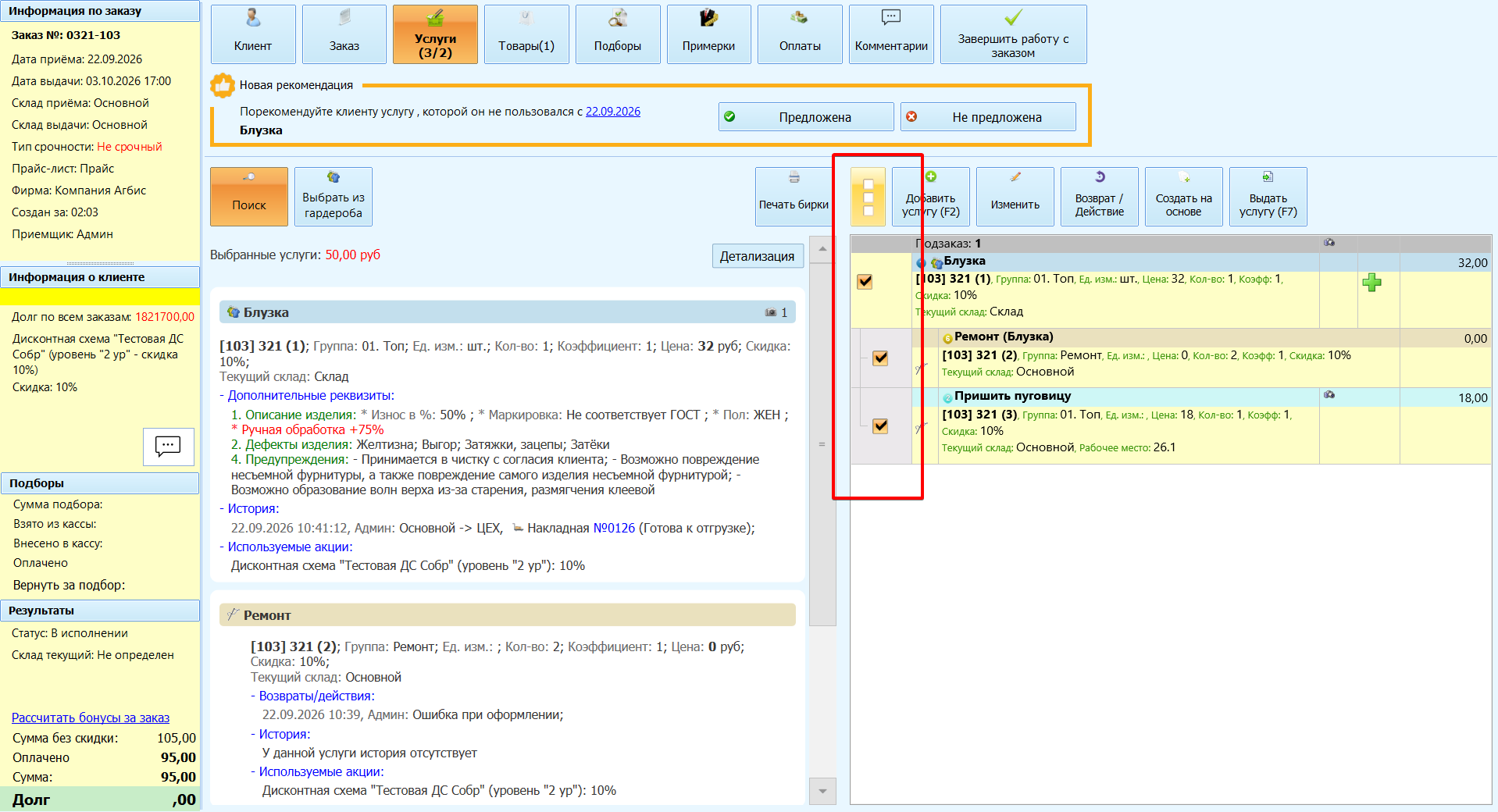Screen dimensions: 1498x812
Task: Collapse the Информация о клиенте panel header
Action: [x=100, y=277]
